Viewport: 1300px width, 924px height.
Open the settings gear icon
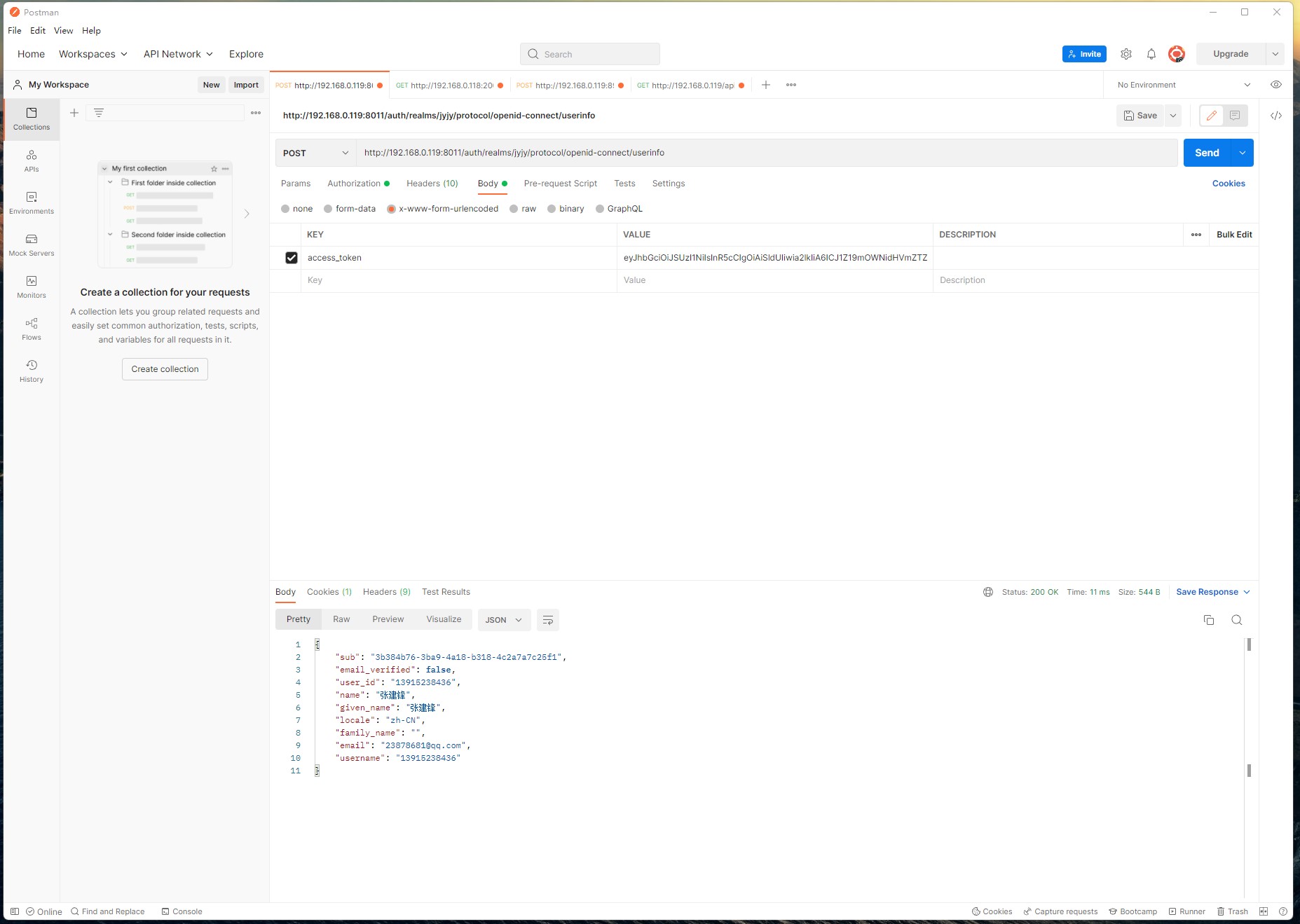pos(1125,54)
